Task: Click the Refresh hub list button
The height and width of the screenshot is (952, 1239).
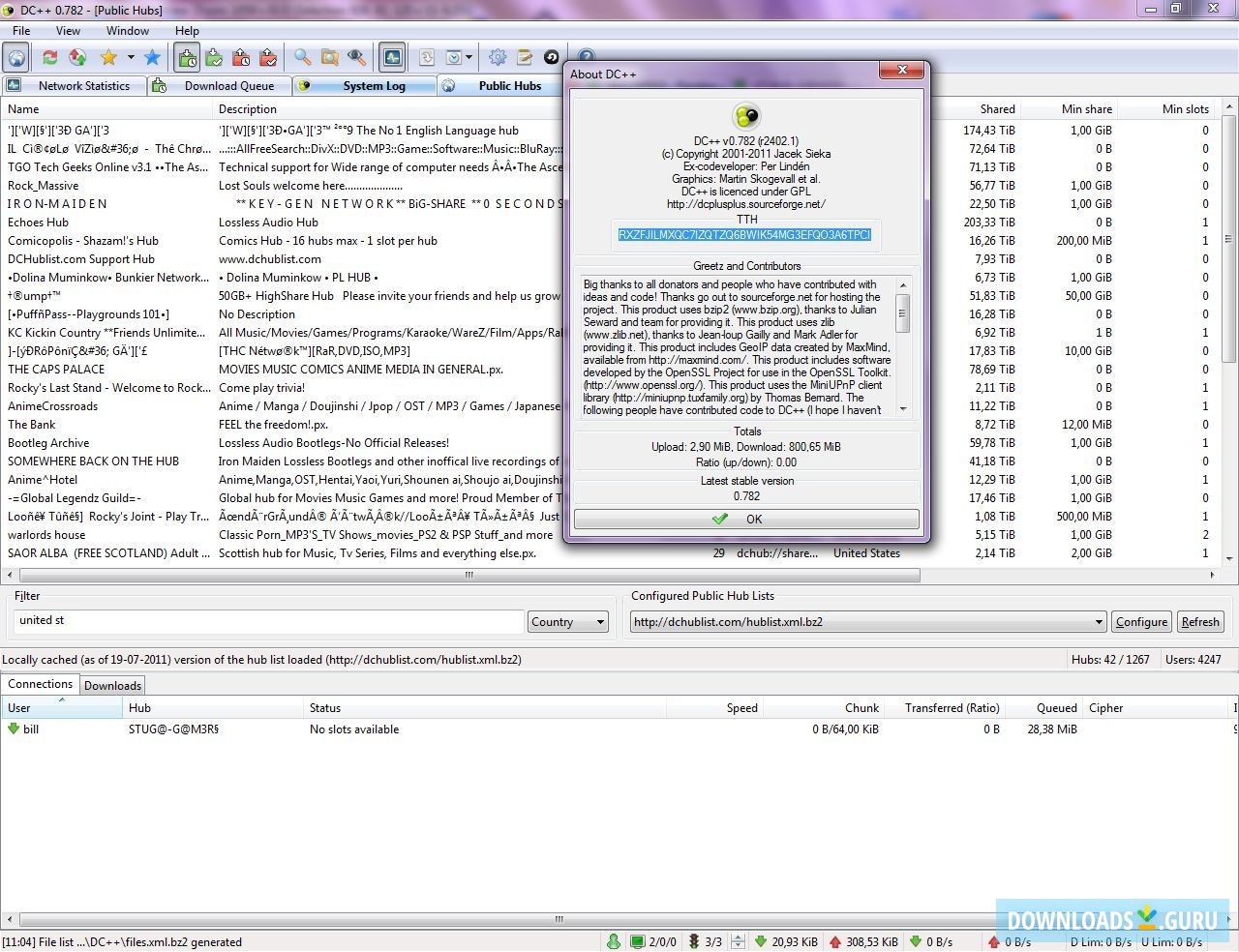Action: click(x=1200, y=622)
